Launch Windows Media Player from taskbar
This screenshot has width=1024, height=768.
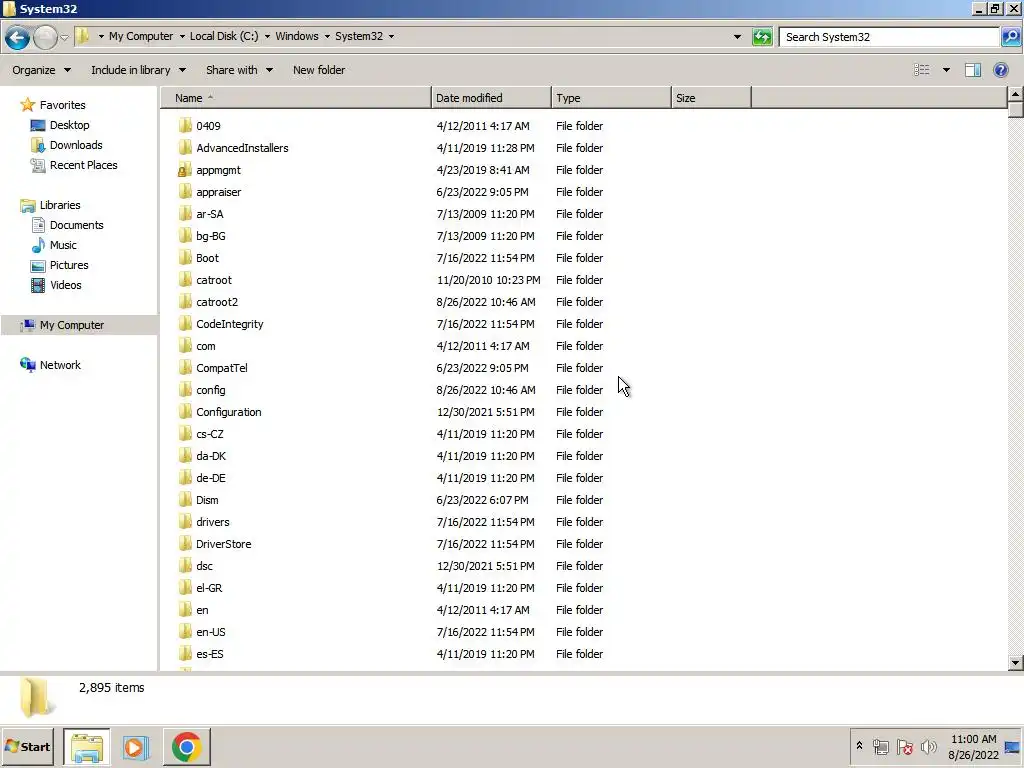pyautogui.click(x=136, y=746)
